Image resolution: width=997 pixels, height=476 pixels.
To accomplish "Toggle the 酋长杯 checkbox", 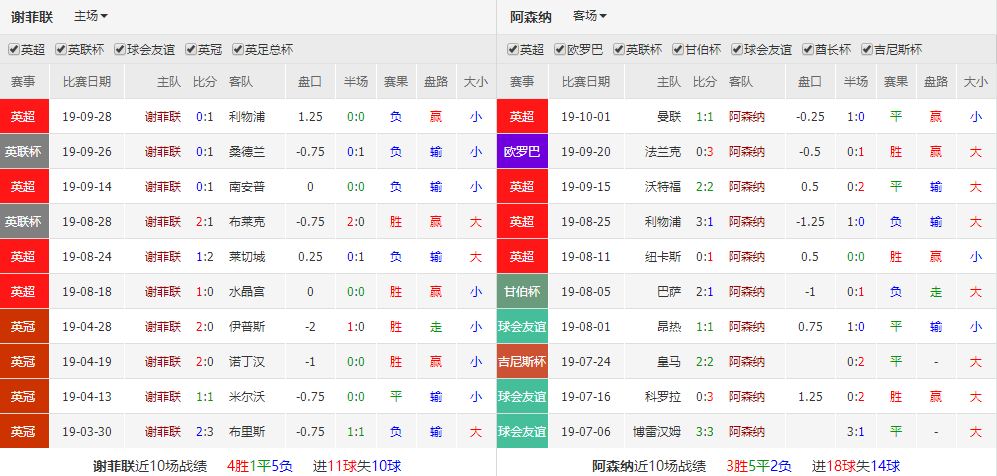I will pyautogui.click(x=808, y=50).
